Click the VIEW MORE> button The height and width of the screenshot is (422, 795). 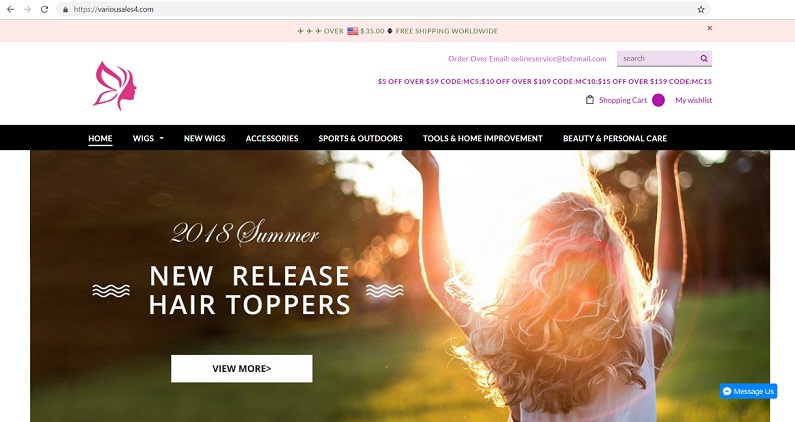click(x=242, y=368)
